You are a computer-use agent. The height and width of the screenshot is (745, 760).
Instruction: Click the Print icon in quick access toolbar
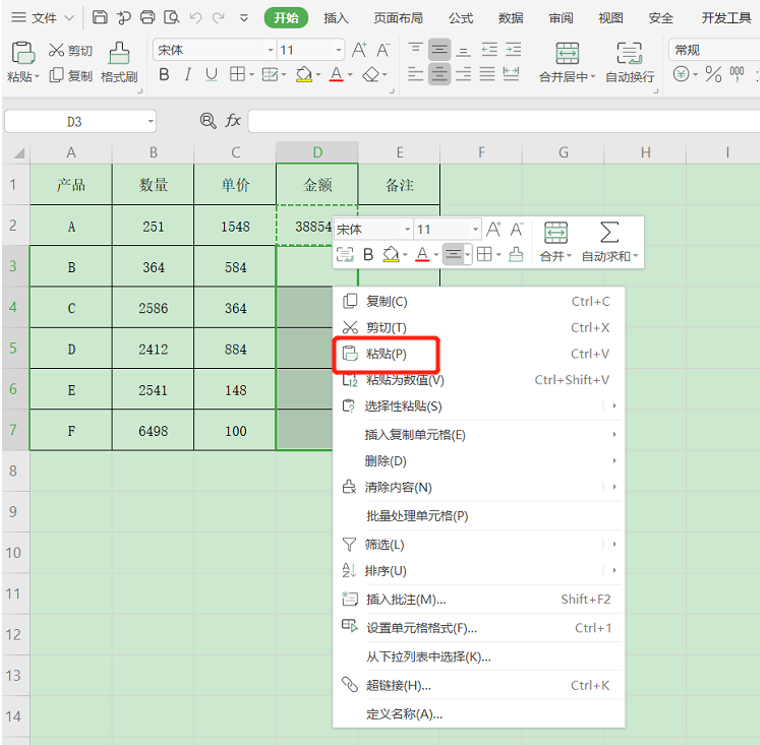point(147,17)
